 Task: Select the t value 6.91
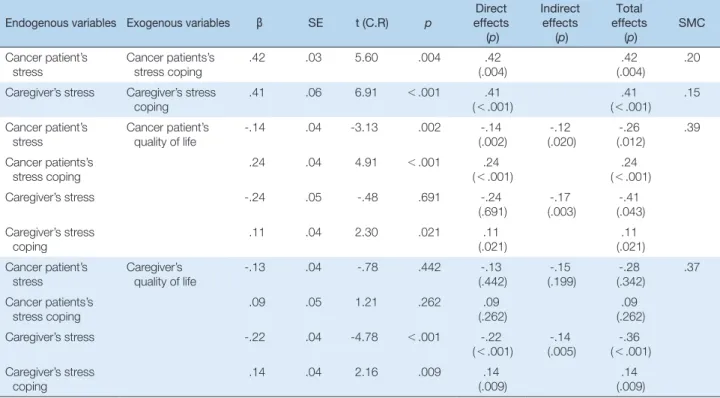pos(366,92)
